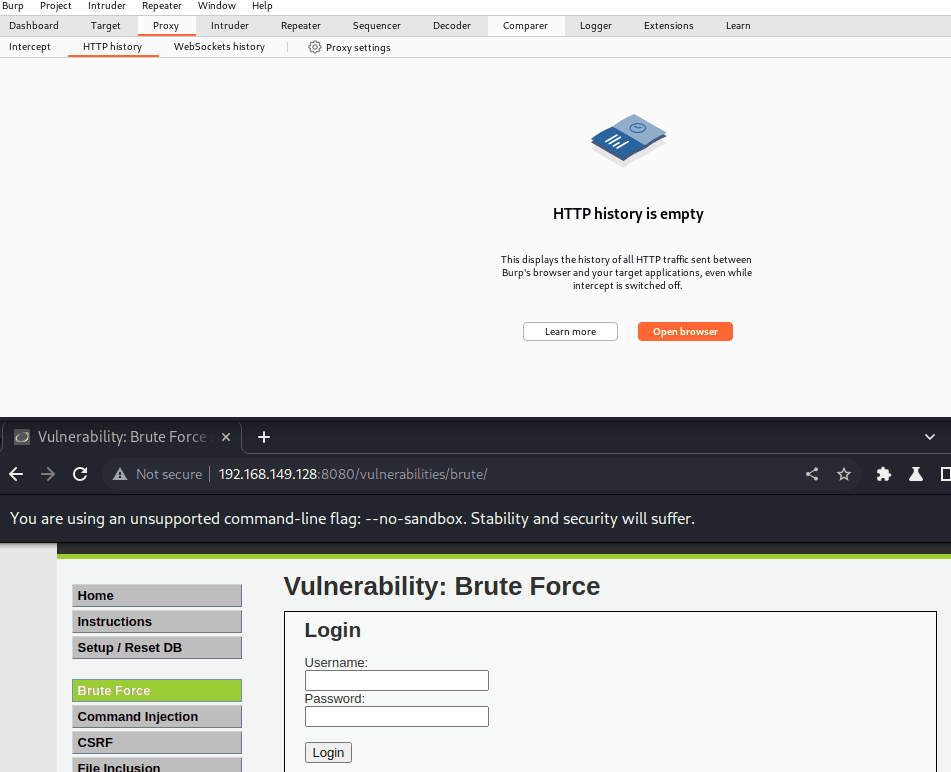951x772 pixels.
Task: Click the browser back arrow
Action: tap(16, 474)
